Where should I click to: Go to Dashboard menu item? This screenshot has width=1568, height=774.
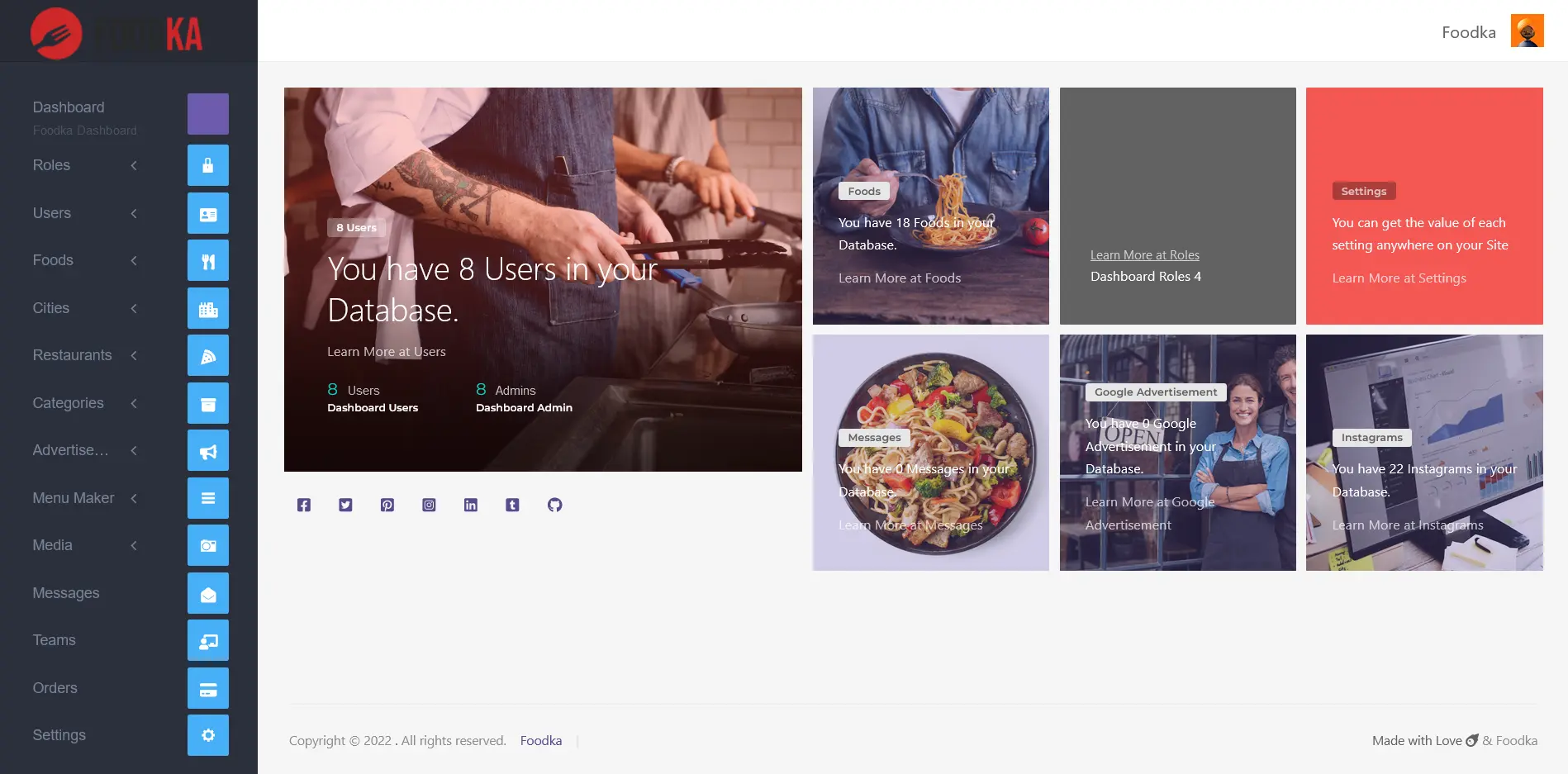point(69,107)
